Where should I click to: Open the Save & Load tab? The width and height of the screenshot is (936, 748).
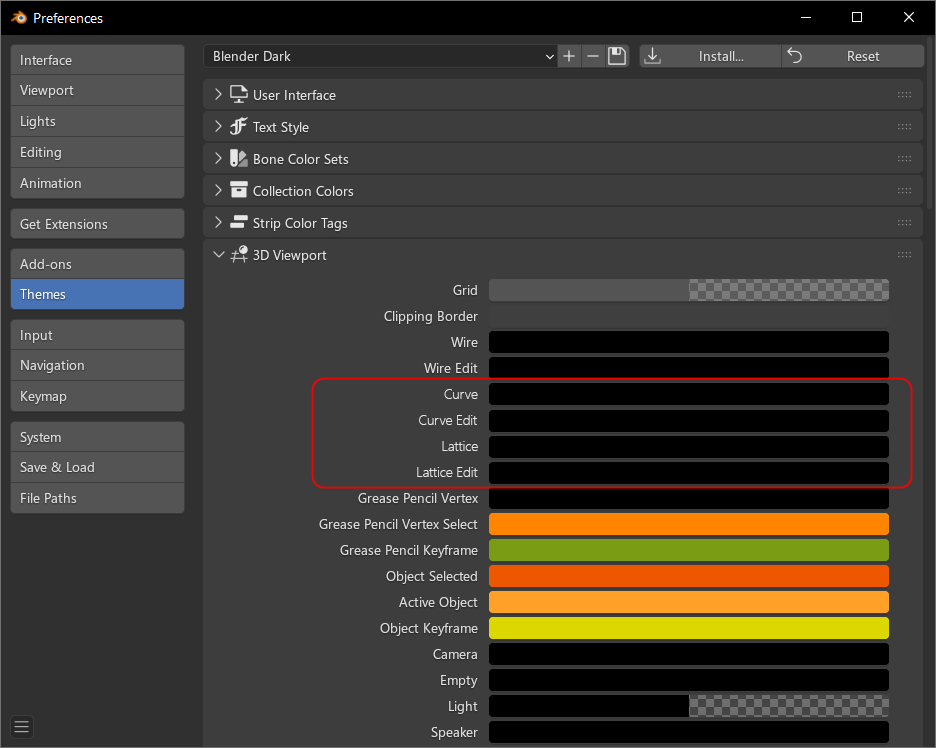tap(97, 467)
